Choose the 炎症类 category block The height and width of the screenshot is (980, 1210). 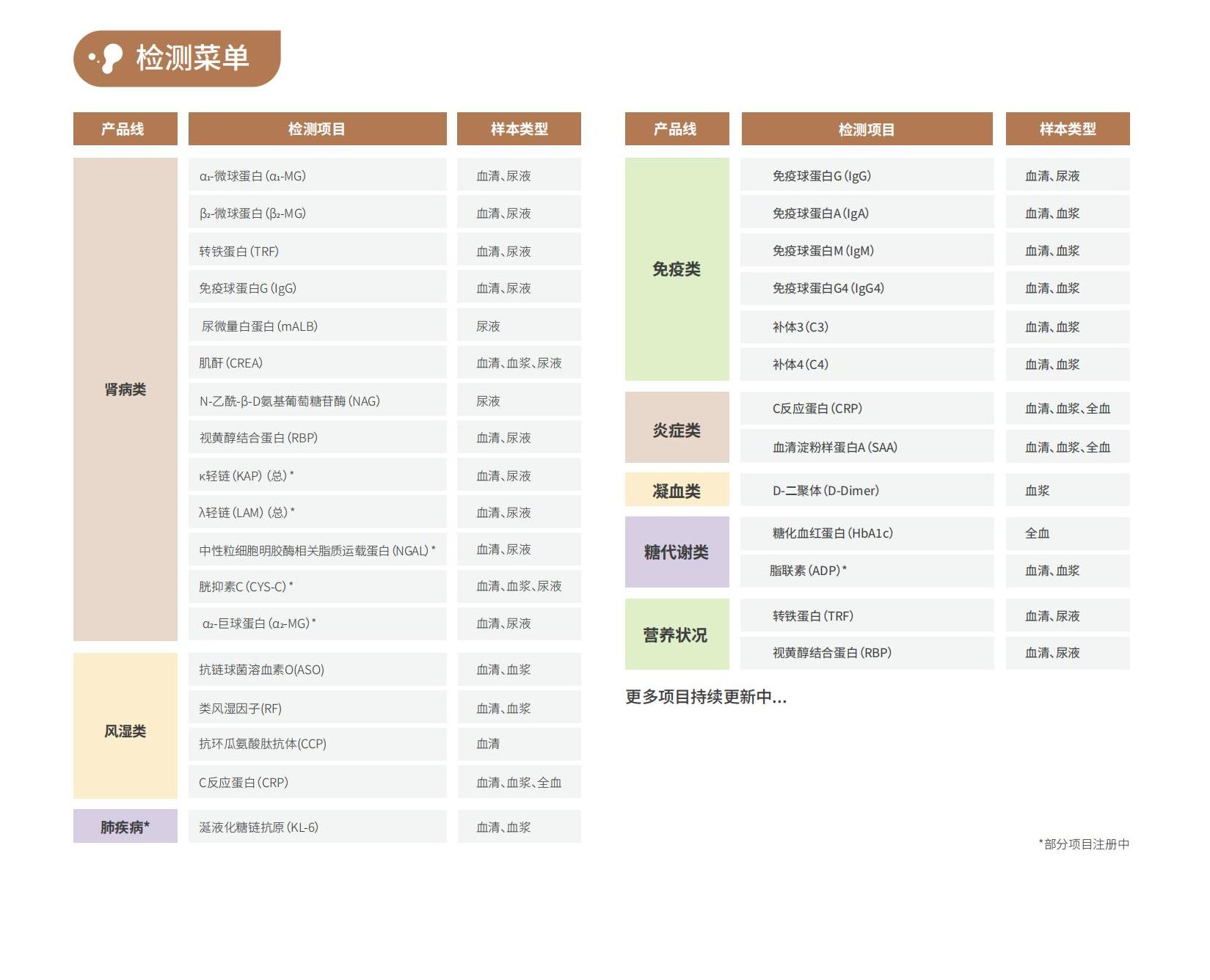click(x=677, y=431)
